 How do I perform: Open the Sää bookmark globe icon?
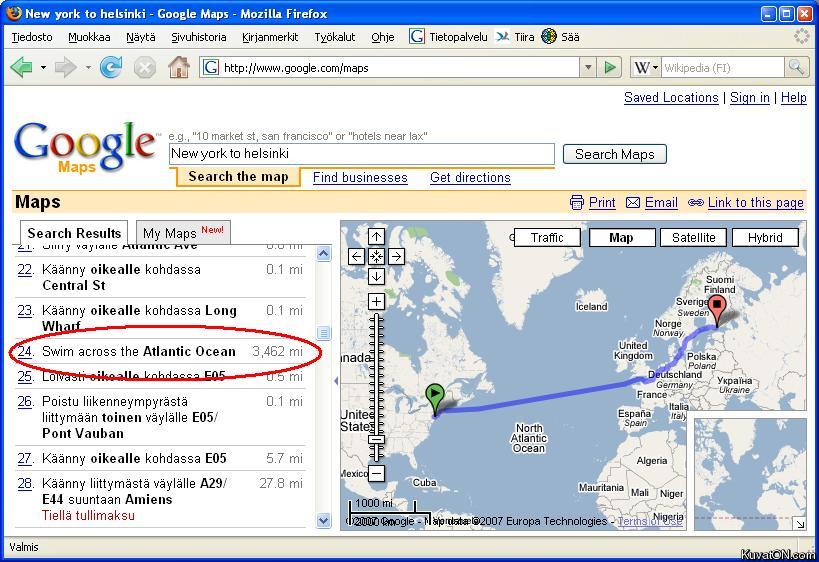tap(548, 37)
